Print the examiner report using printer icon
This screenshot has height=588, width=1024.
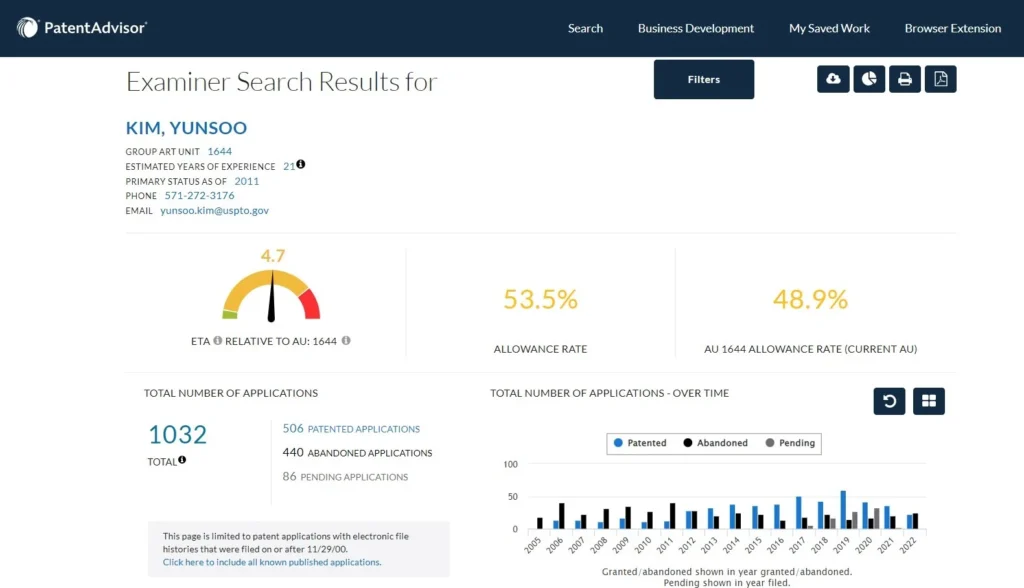pyautogui.click(x=904, y=79)
